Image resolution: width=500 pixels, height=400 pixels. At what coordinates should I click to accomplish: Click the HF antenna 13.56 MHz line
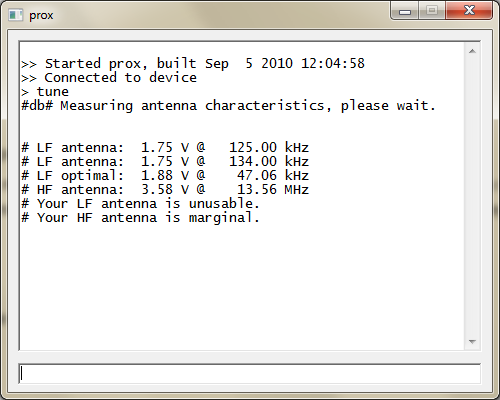point(165,190)
